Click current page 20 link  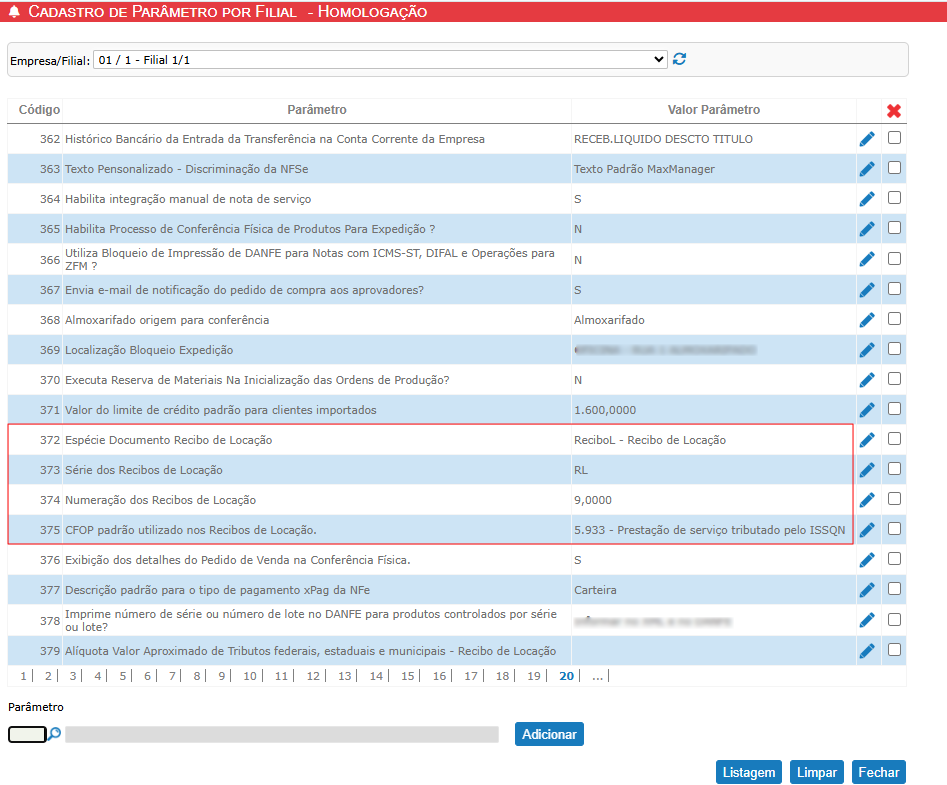pos(567,676)
